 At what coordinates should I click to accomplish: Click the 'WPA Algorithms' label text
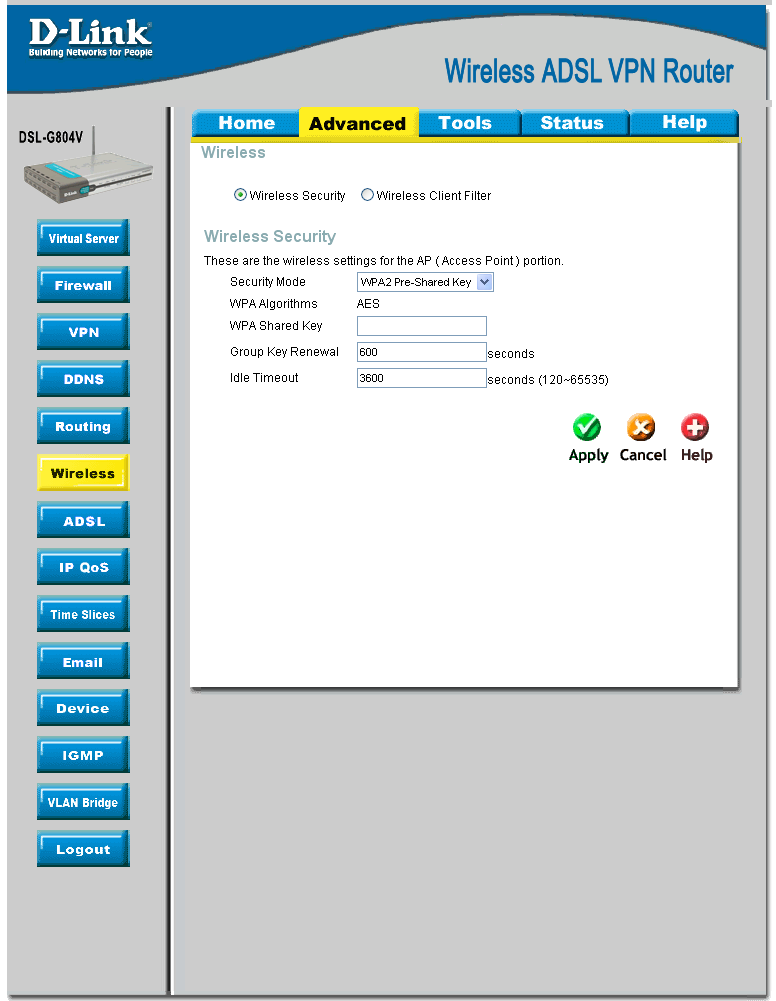click(x=273, y=304)
